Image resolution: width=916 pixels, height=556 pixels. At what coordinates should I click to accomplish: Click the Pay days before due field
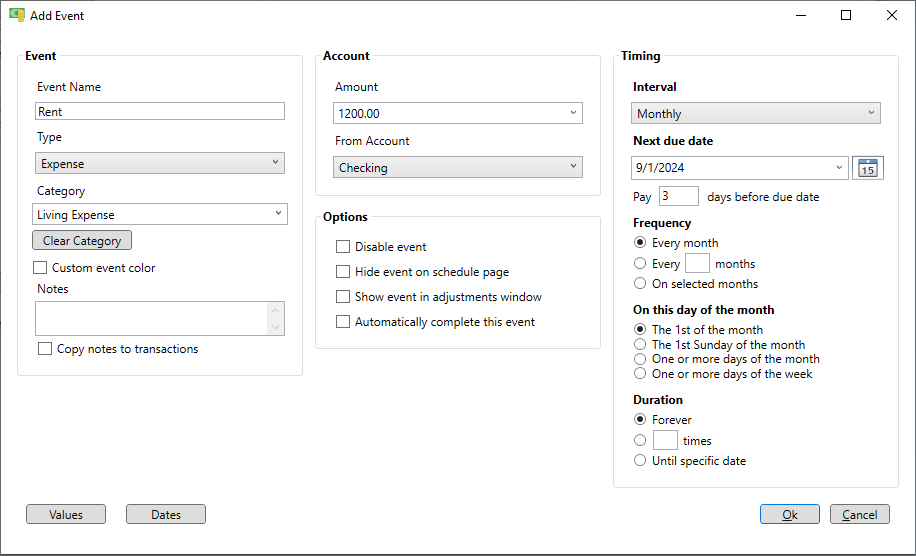pos(679,196)
